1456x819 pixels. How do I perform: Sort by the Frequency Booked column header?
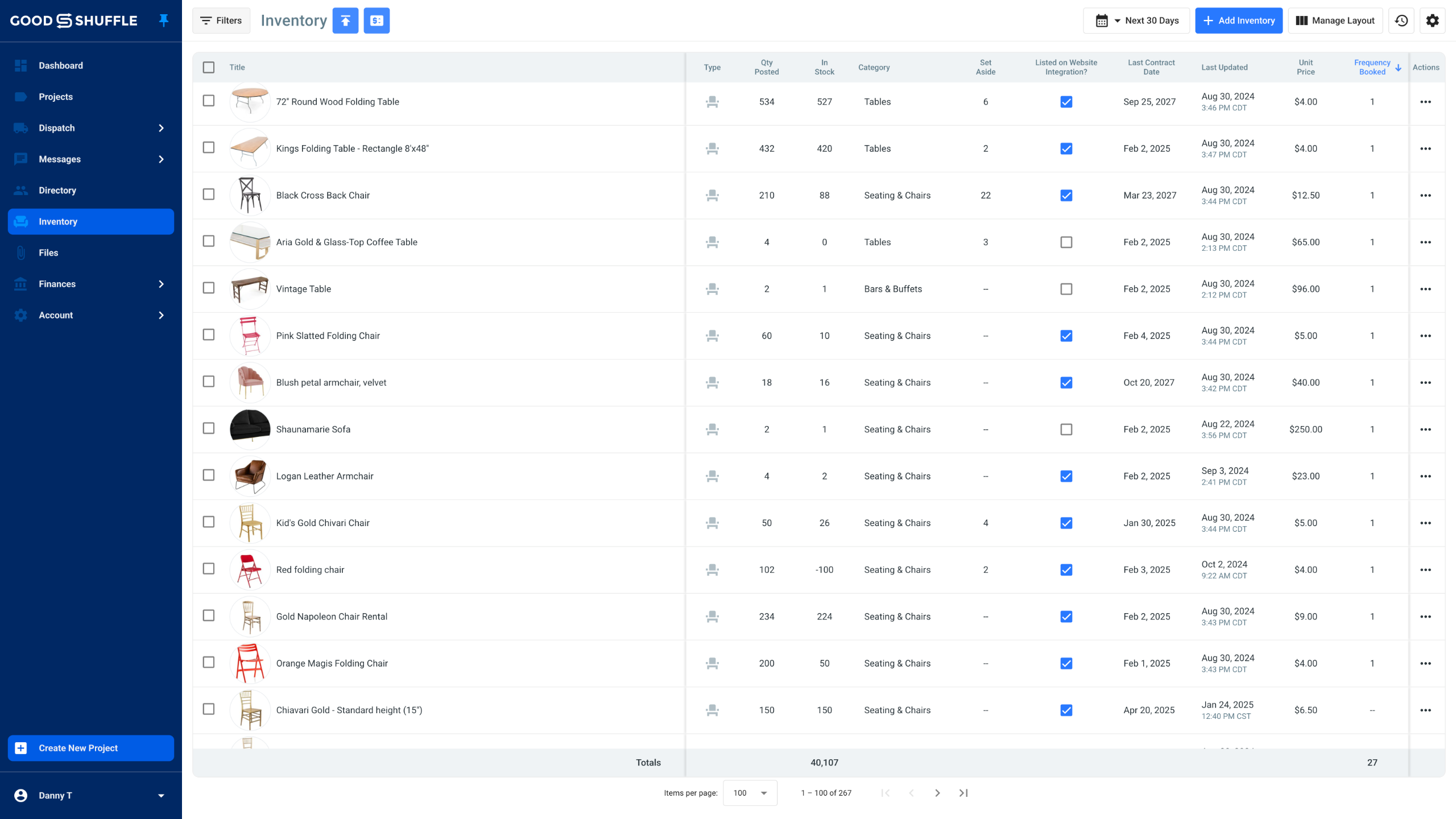[1372, 67]
